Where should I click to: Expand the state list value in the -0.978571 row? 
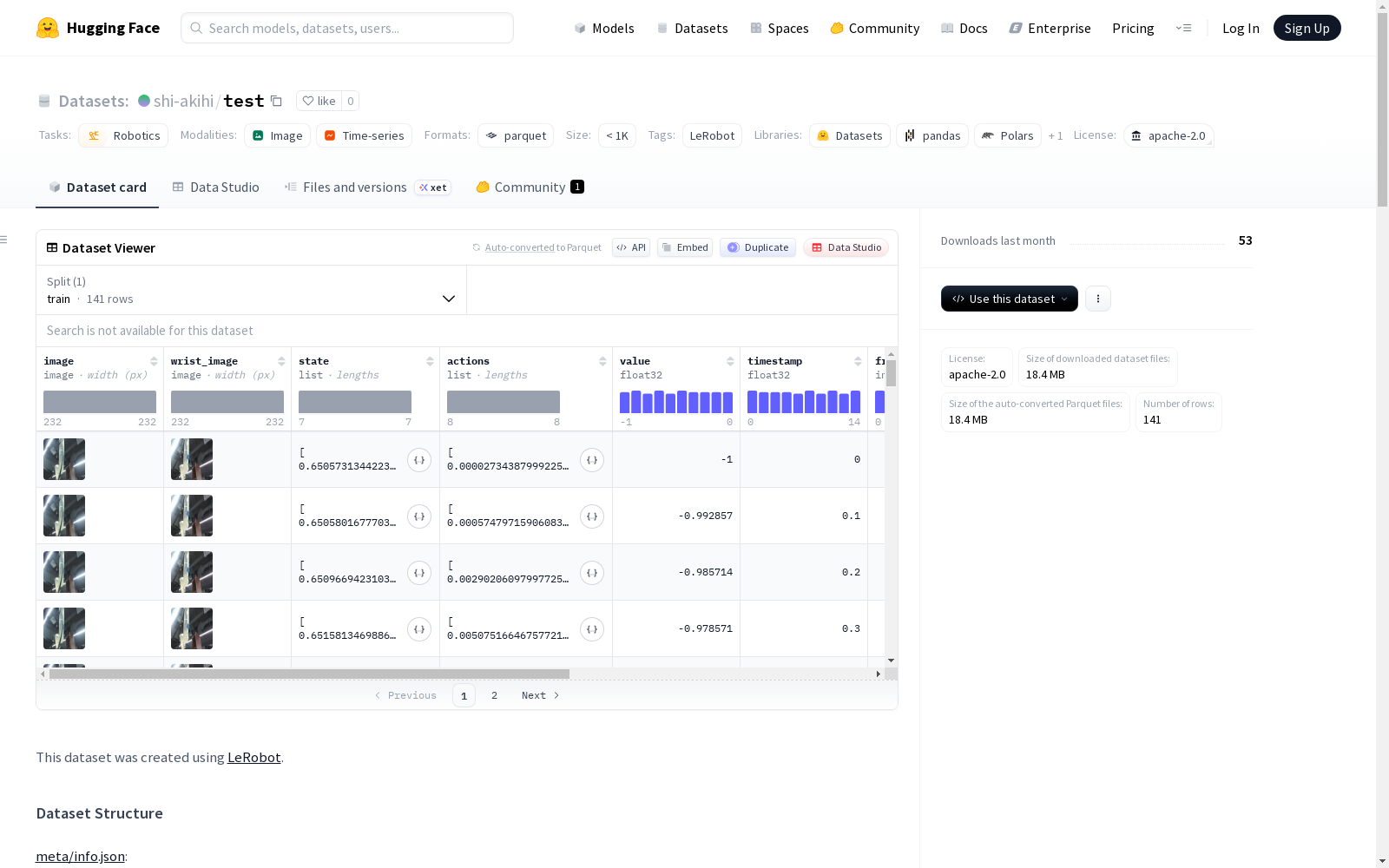point(419,629)
